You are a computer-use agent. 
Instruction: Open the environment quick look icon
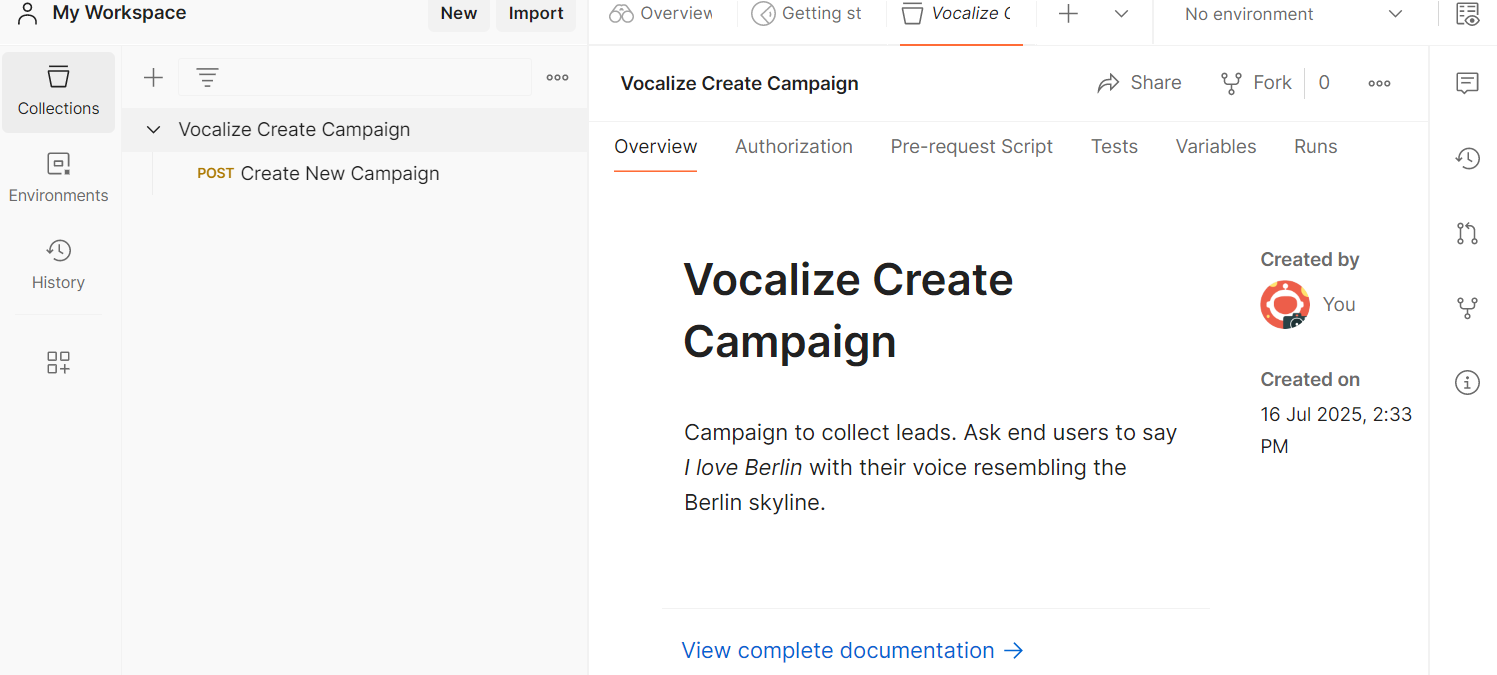(x=1467, y=14)
